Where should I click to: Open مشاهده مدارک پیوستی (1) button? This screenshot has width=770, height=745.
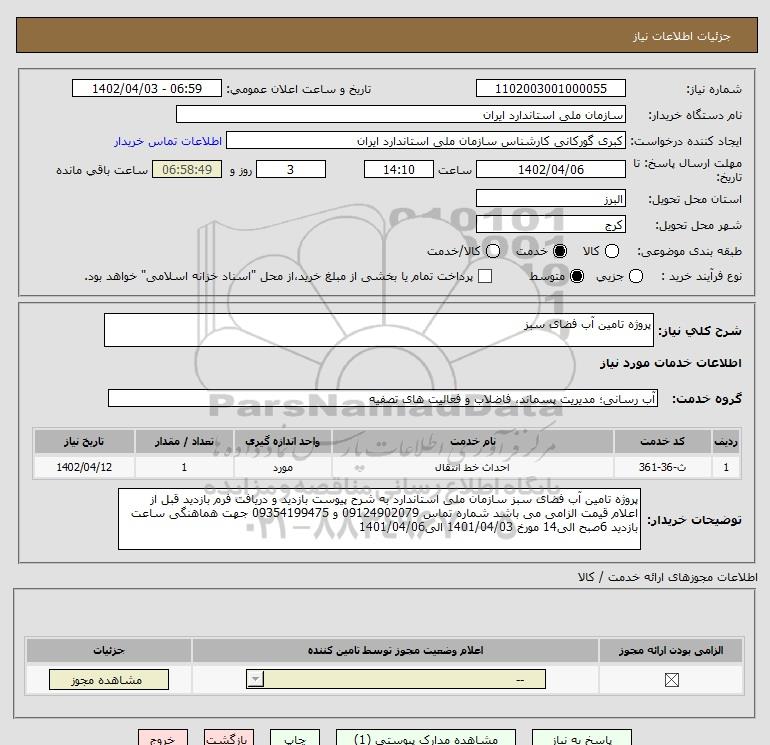point(426,738)
